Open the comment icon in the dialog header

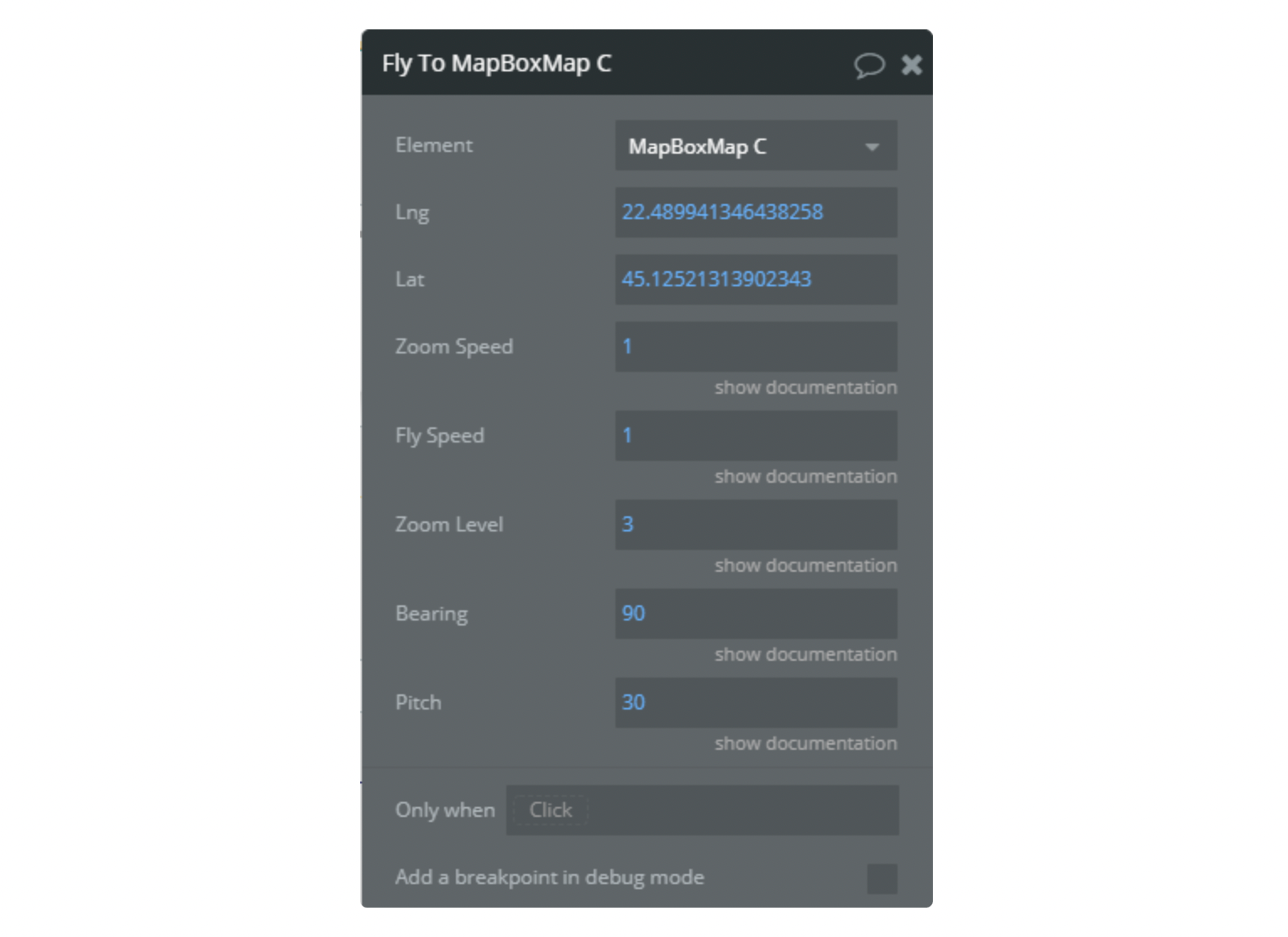[870, 65]
